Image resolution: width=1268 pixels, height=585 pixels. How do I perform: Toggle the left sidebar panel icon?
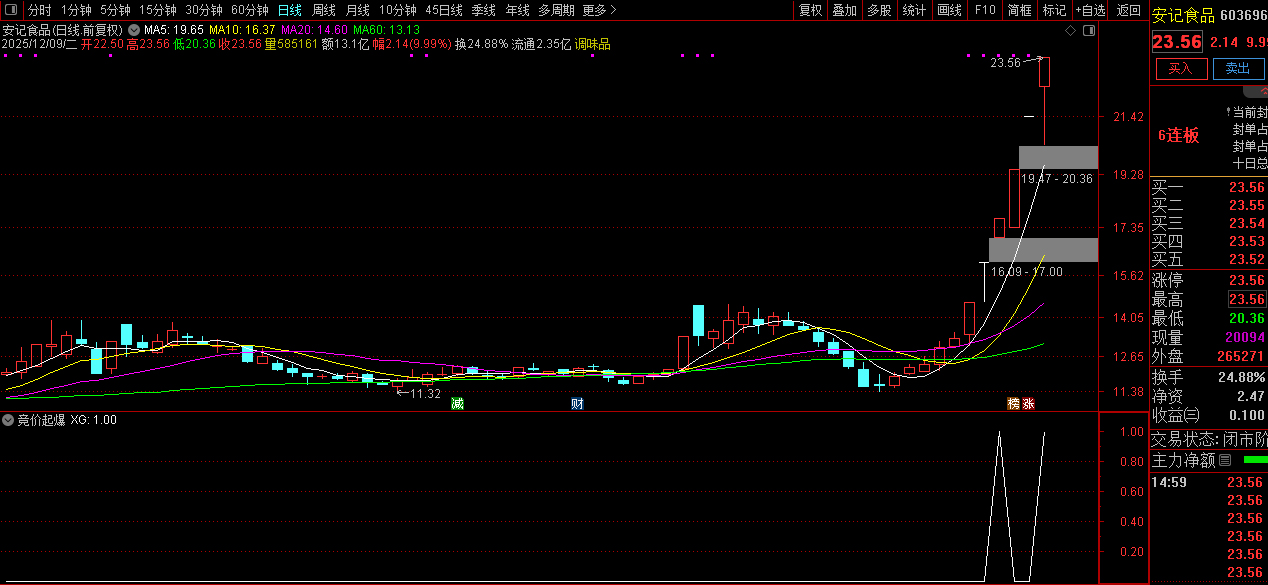pos(13,10)
